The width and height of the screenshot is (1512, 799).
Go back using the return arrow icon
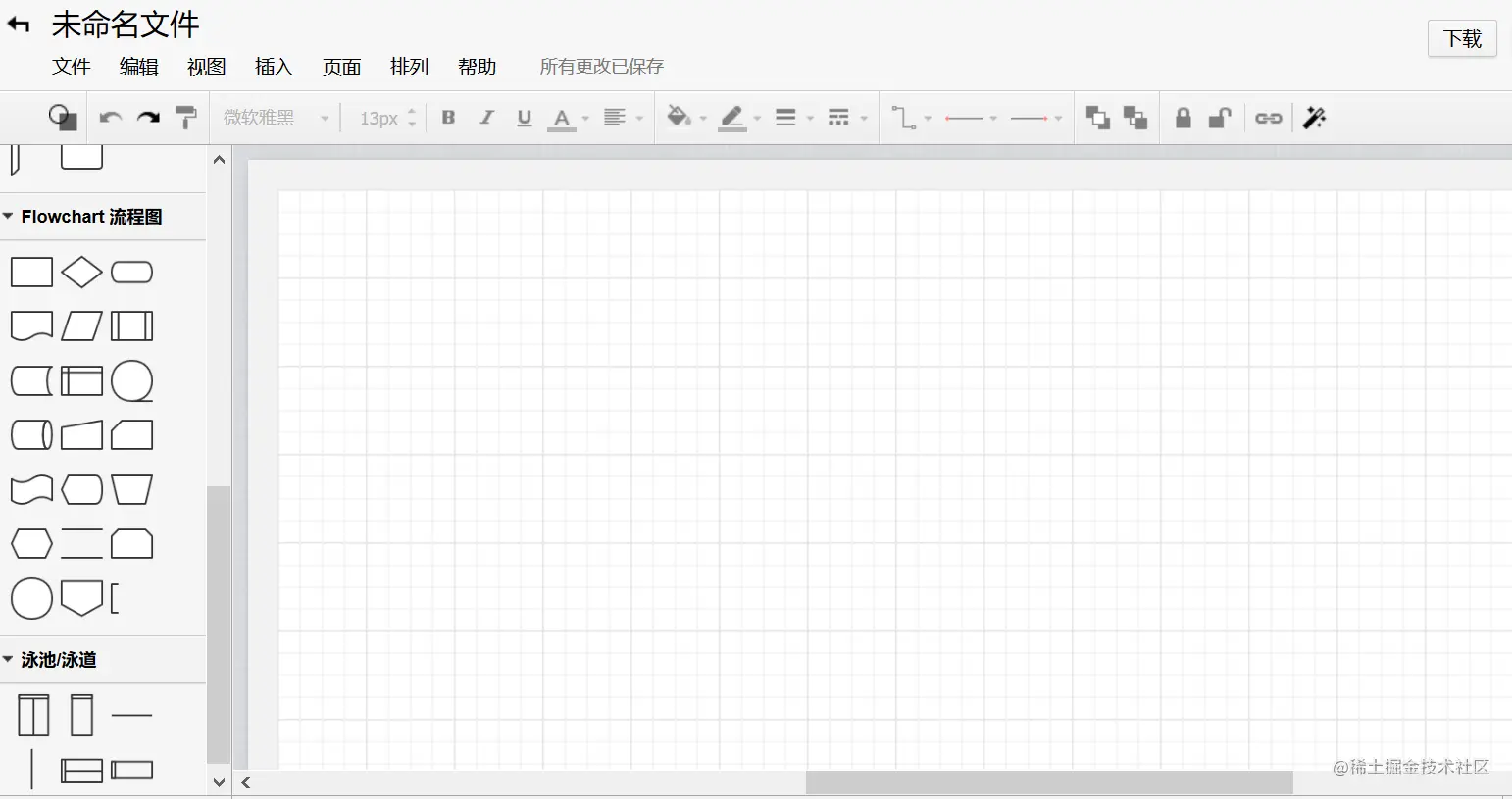pyautogui.click(x=19, y=25)
